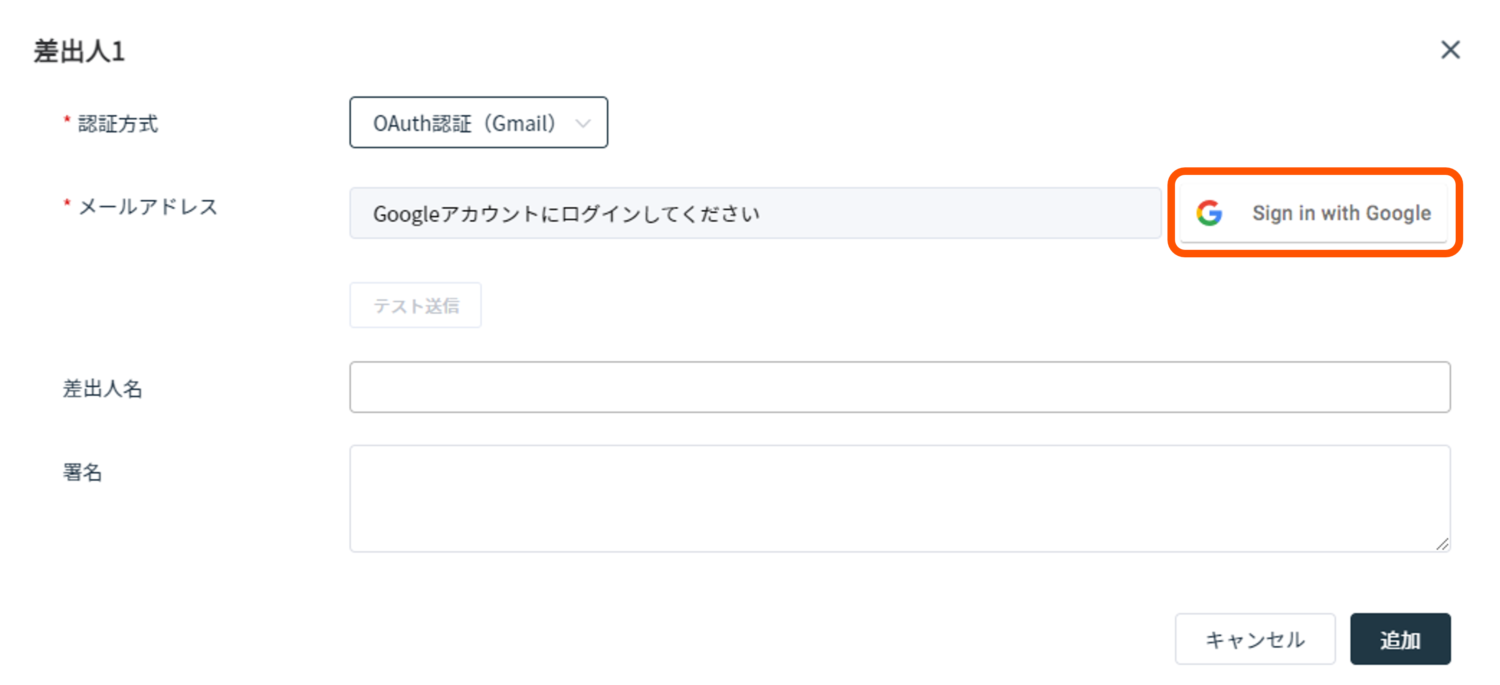The width and height of the screenshot is (1500, 685).
Task: Click the signature textarea resize handle
Action: pos(1443,546)
